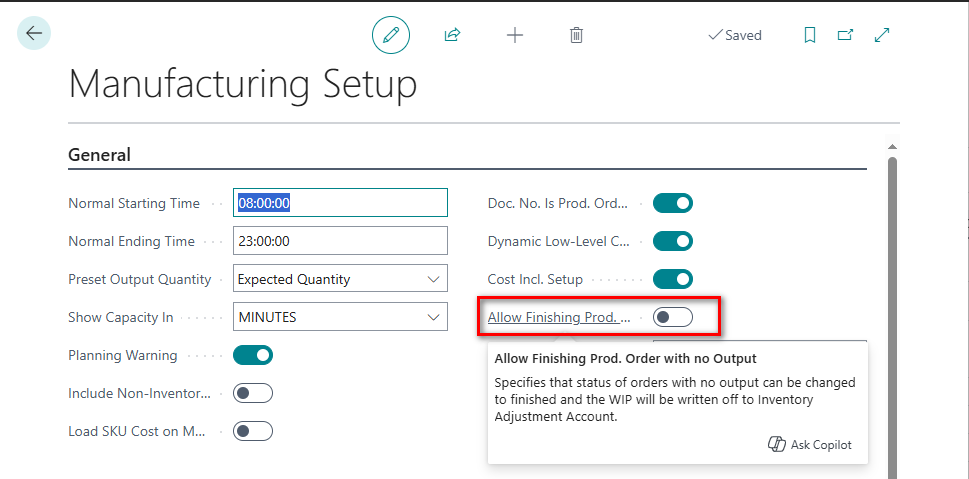Click the vertical scrollbar on right
This screenshot has width=969, height=479.
tap(892, 300)
